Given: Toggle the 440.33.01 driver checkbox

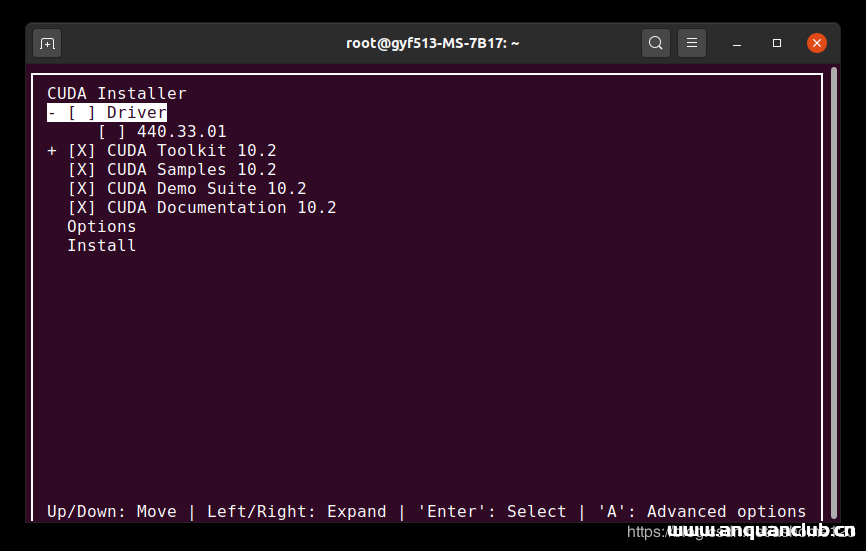Looking at the screenshot, I should pyautogui.click(x=112, y=132).
